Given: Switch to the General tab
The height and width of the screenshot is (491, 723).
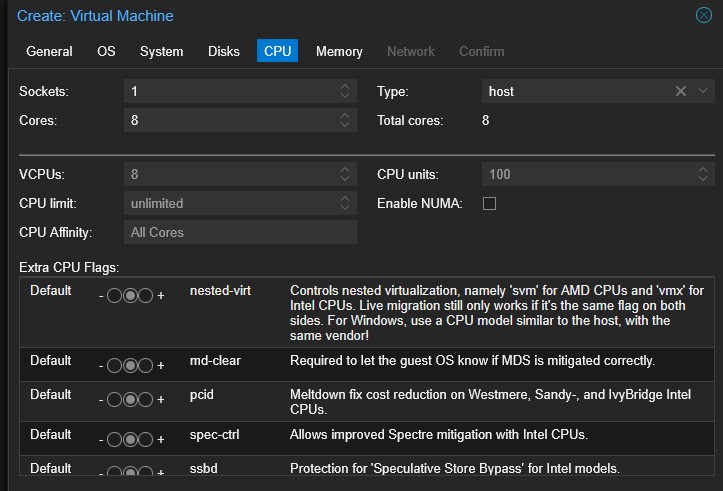Looking at the screenshot, I should pyautogui.click(x=49, y=51).
